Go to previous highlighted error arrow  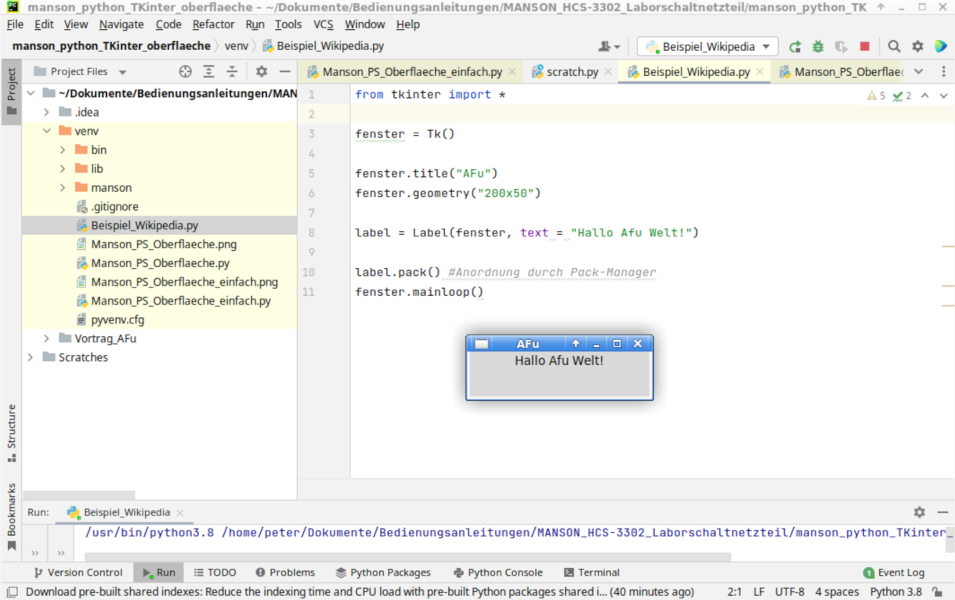pos(925,96)
